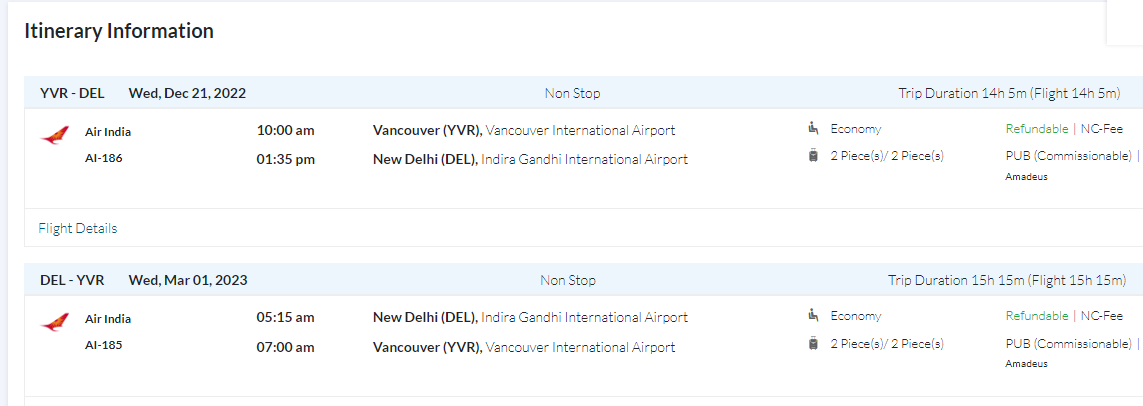This screenshot has height=406, width=1143.
Task: Click the Itinerary Information heading
Action: pyautogui.click(x=119, y=31)
